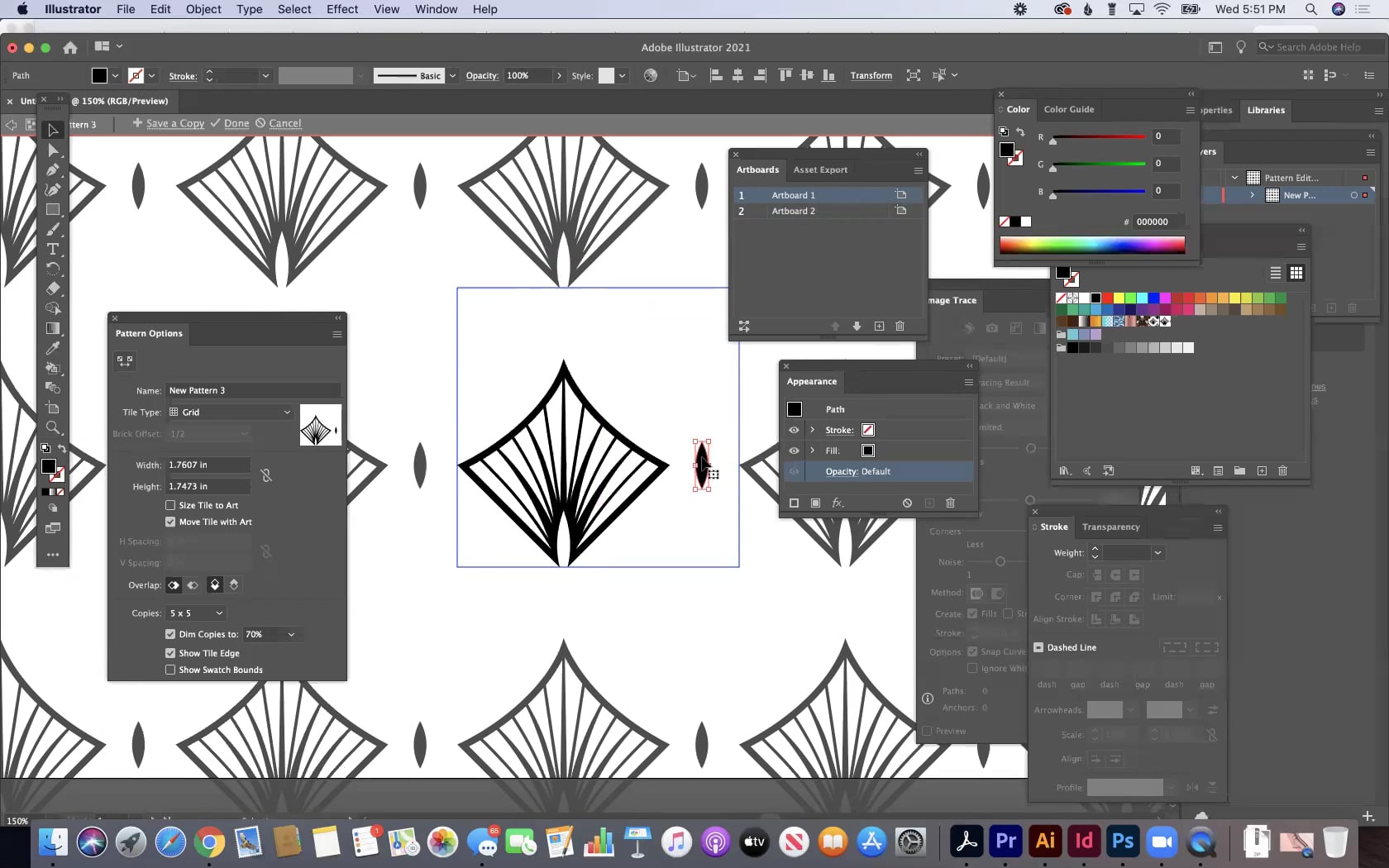Open the Select menu

point(294,9)
